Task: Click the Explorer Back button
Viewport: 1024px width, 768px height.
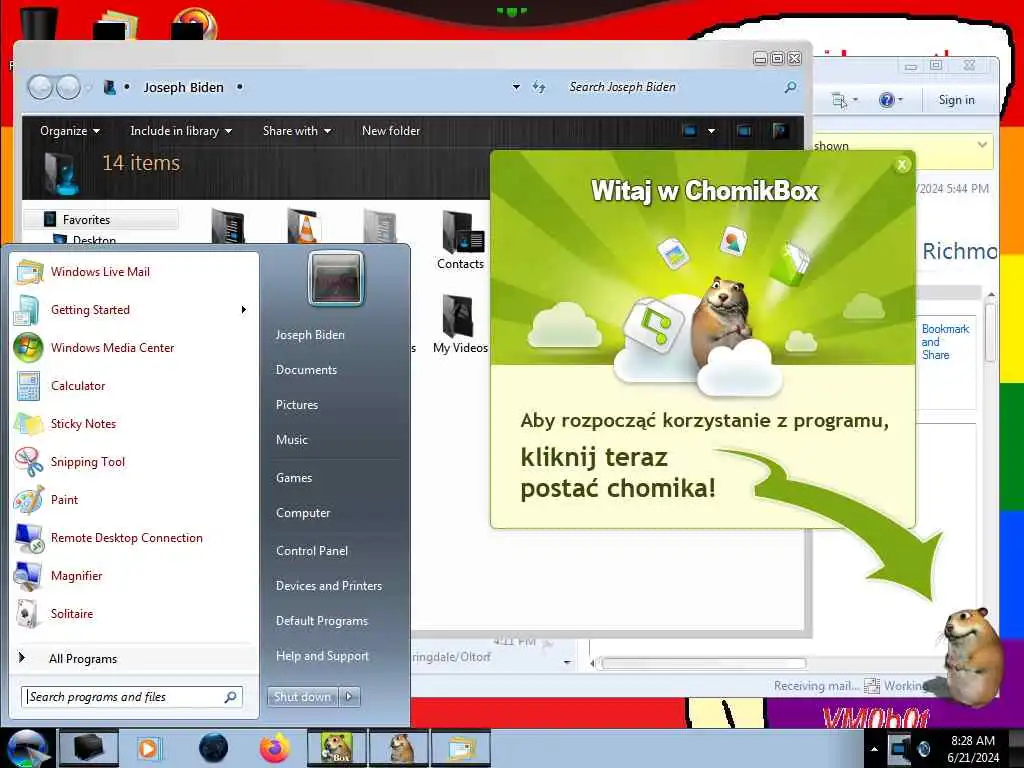Action: (40, 87)
